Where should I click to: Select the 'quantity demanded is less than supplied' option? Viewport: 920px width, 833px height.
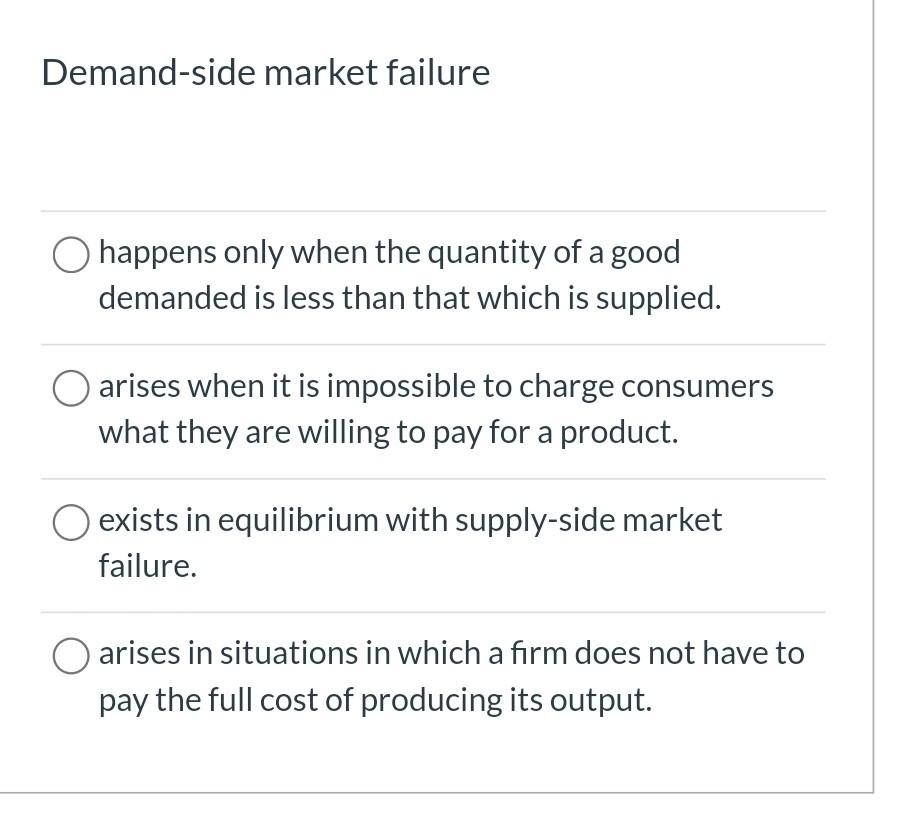[70, 255]
